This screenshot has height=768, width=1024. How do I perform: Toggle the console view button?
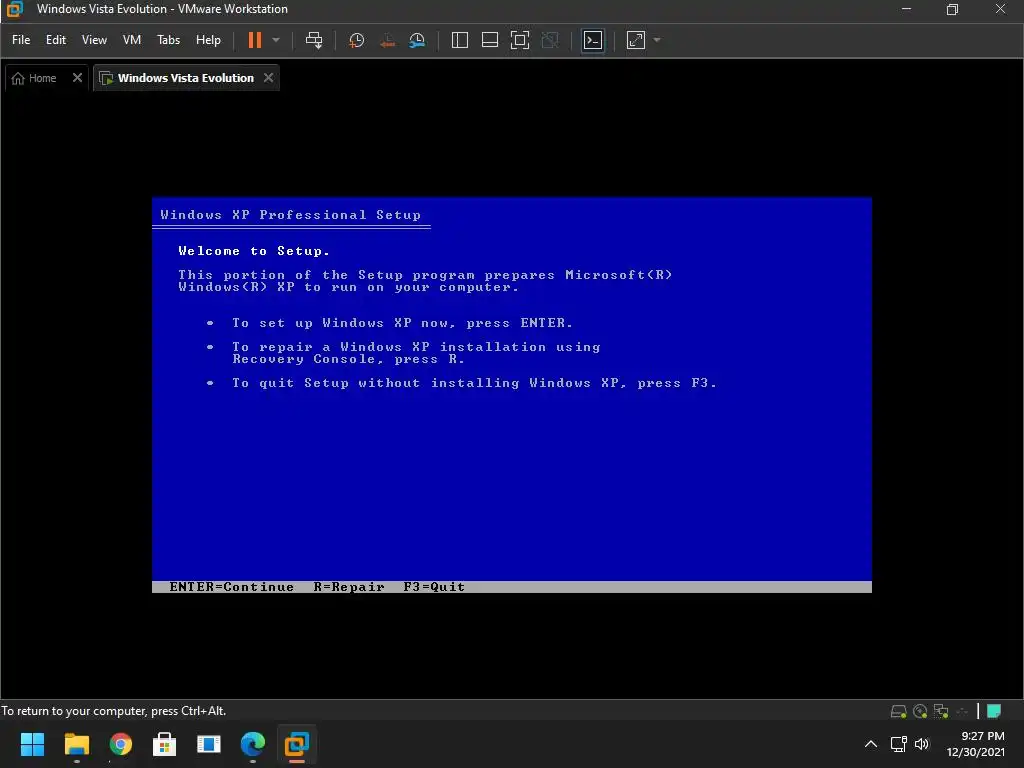pyautogui.click(x=593, y=40)
